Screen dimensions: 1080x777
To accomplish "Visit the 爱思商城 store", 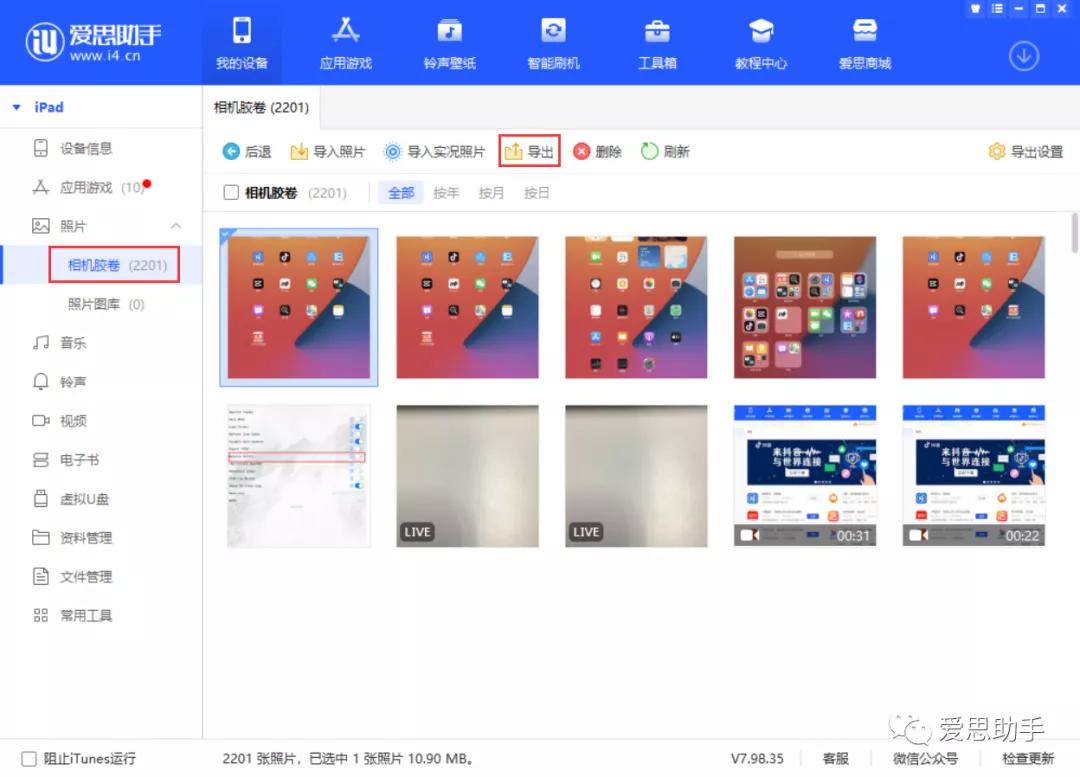I will (x=863, y=43).
